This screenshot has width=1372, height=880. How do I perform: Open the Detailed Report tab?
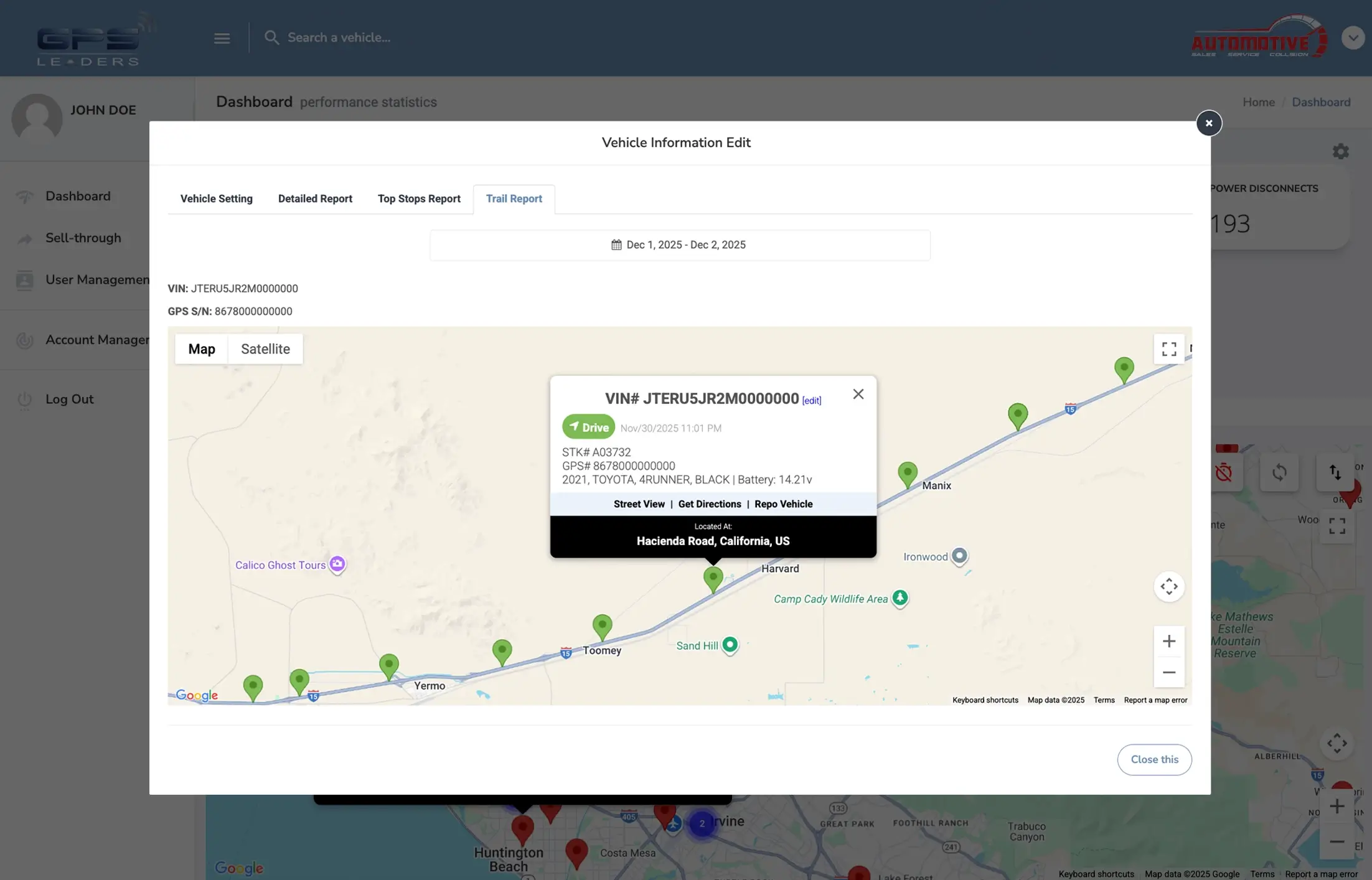(x=315, y=199)
